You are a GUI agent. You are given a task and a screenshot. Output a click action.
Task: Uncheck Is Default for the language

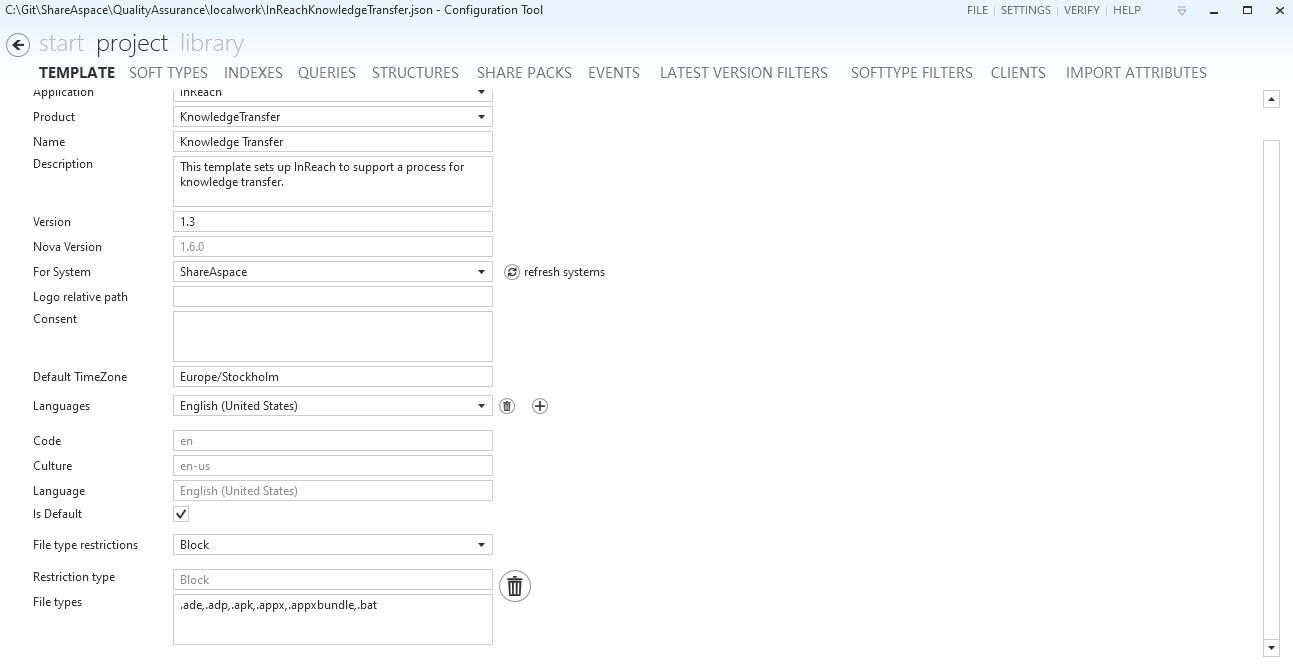coord(181,513)
